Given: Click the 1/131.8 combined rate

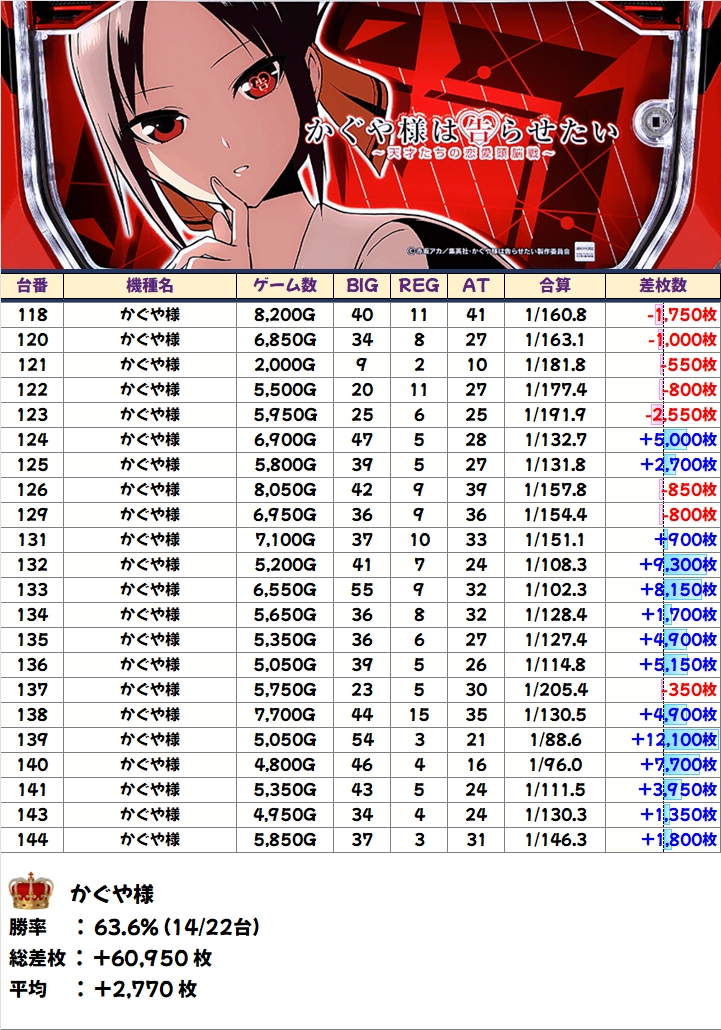Looking at the screenshot, I should click(556, 464).
